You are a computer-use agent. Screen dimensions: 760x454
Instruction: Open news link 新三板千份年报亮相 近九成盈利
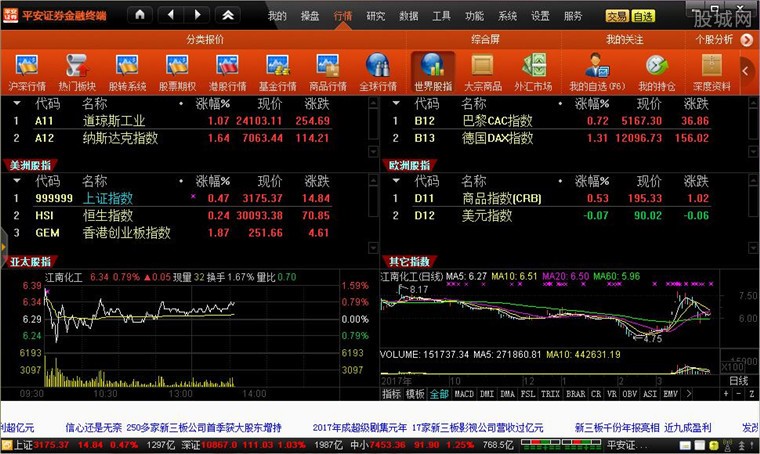click(x=643, y=428)
